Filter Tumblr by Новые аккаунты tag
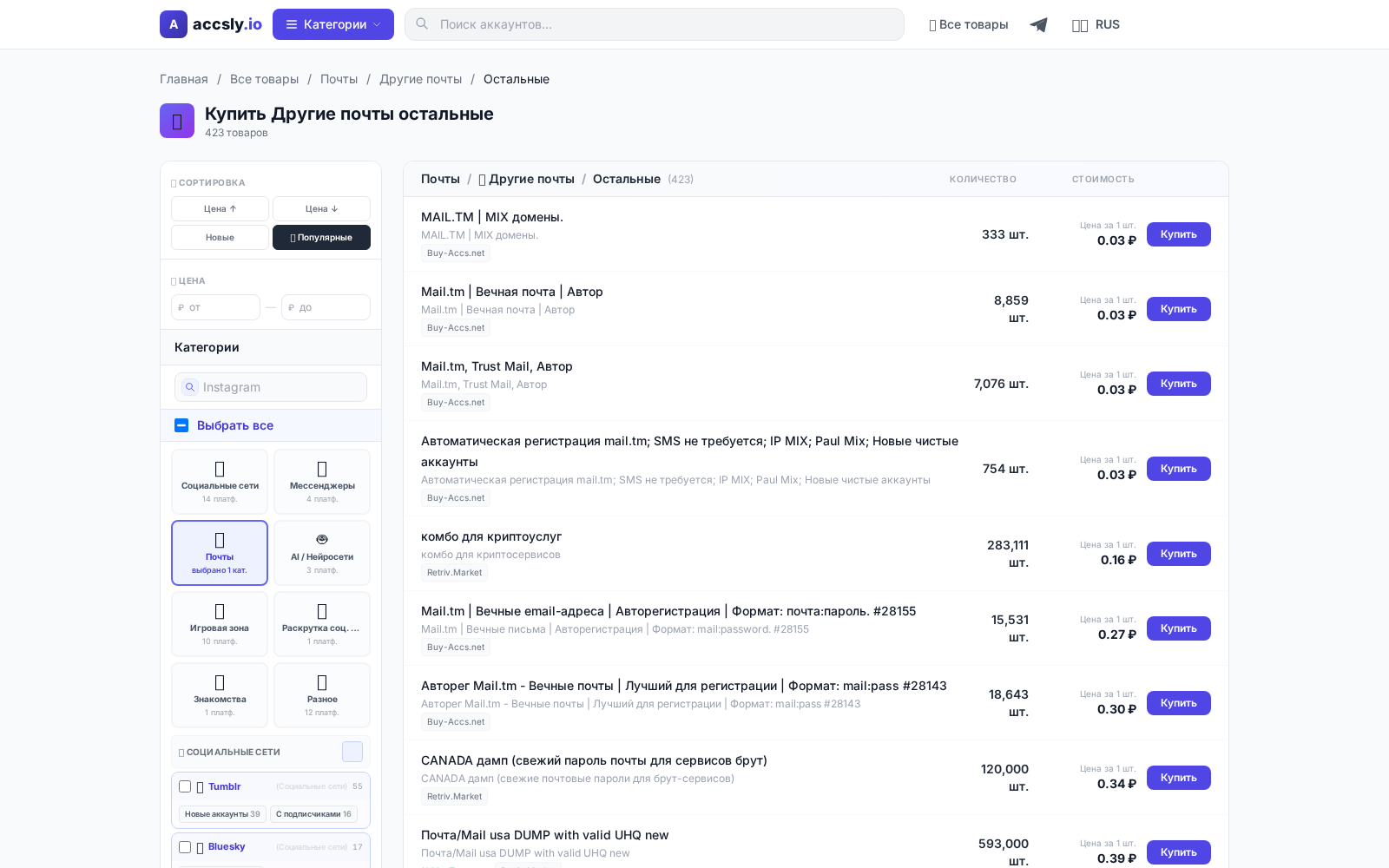This screenshot has height=868, width=1389. (x=222, y=814)
